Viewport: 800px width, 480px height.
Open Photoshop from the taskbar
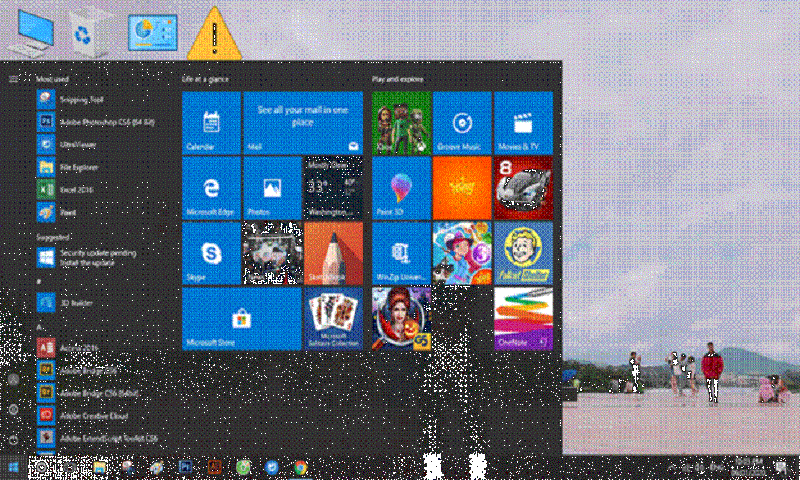[x=186, y=467]
